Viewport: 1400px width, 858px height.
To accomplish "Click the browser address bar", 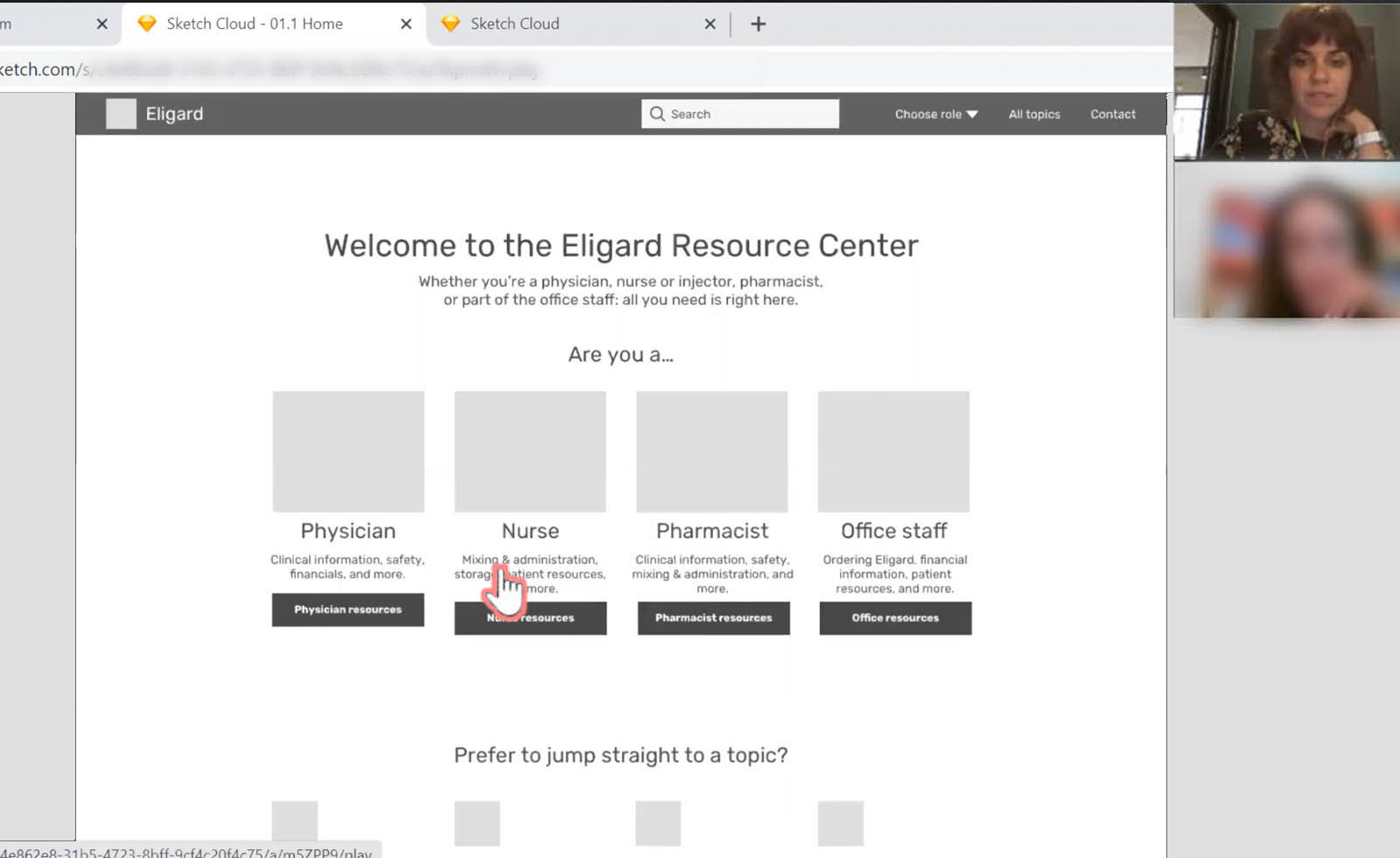I will (x=586, y=69).
